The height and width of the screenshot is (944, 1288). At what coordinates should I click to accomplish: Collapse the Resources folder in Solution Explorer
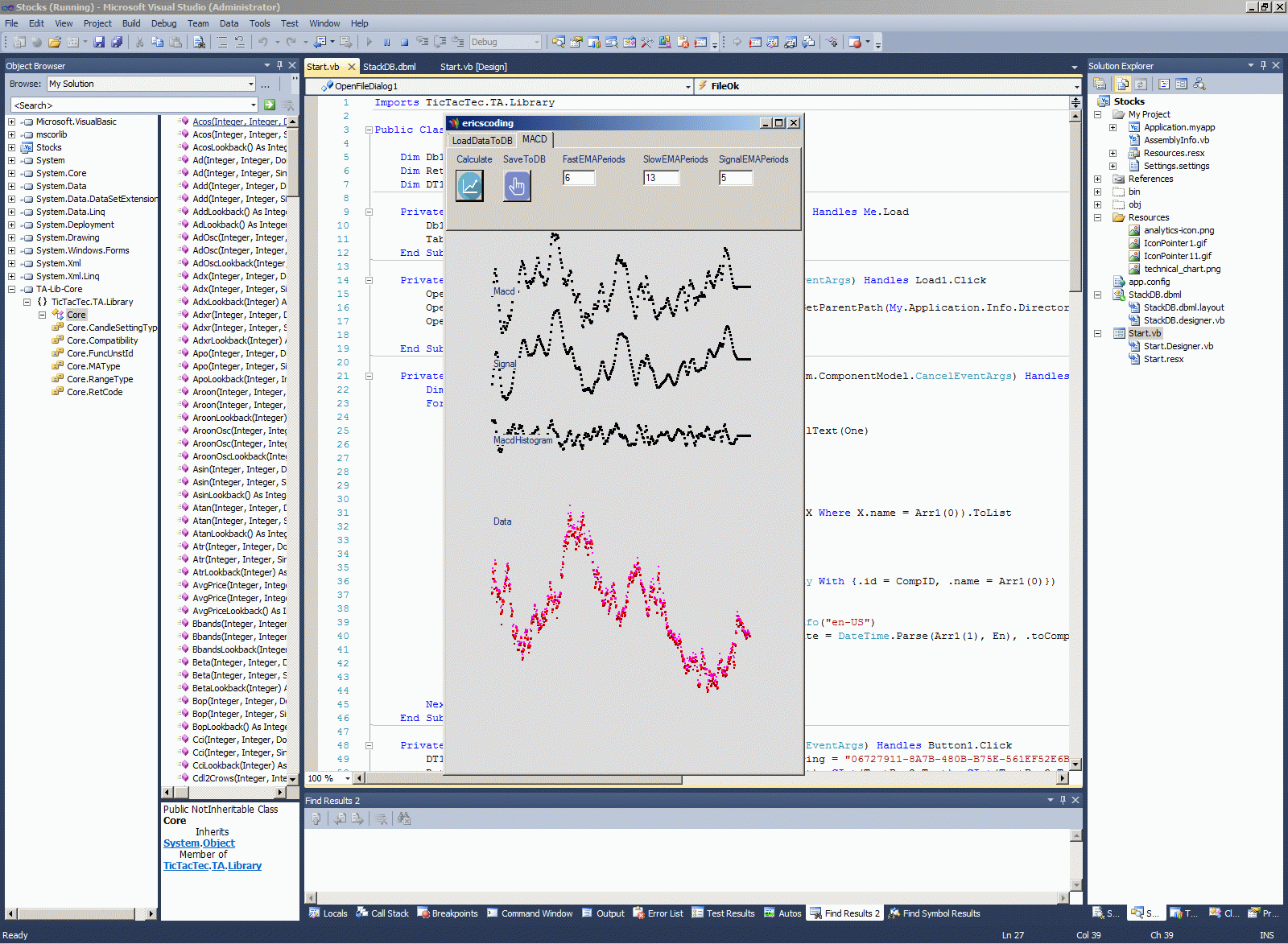click(x=1097, y=217)
